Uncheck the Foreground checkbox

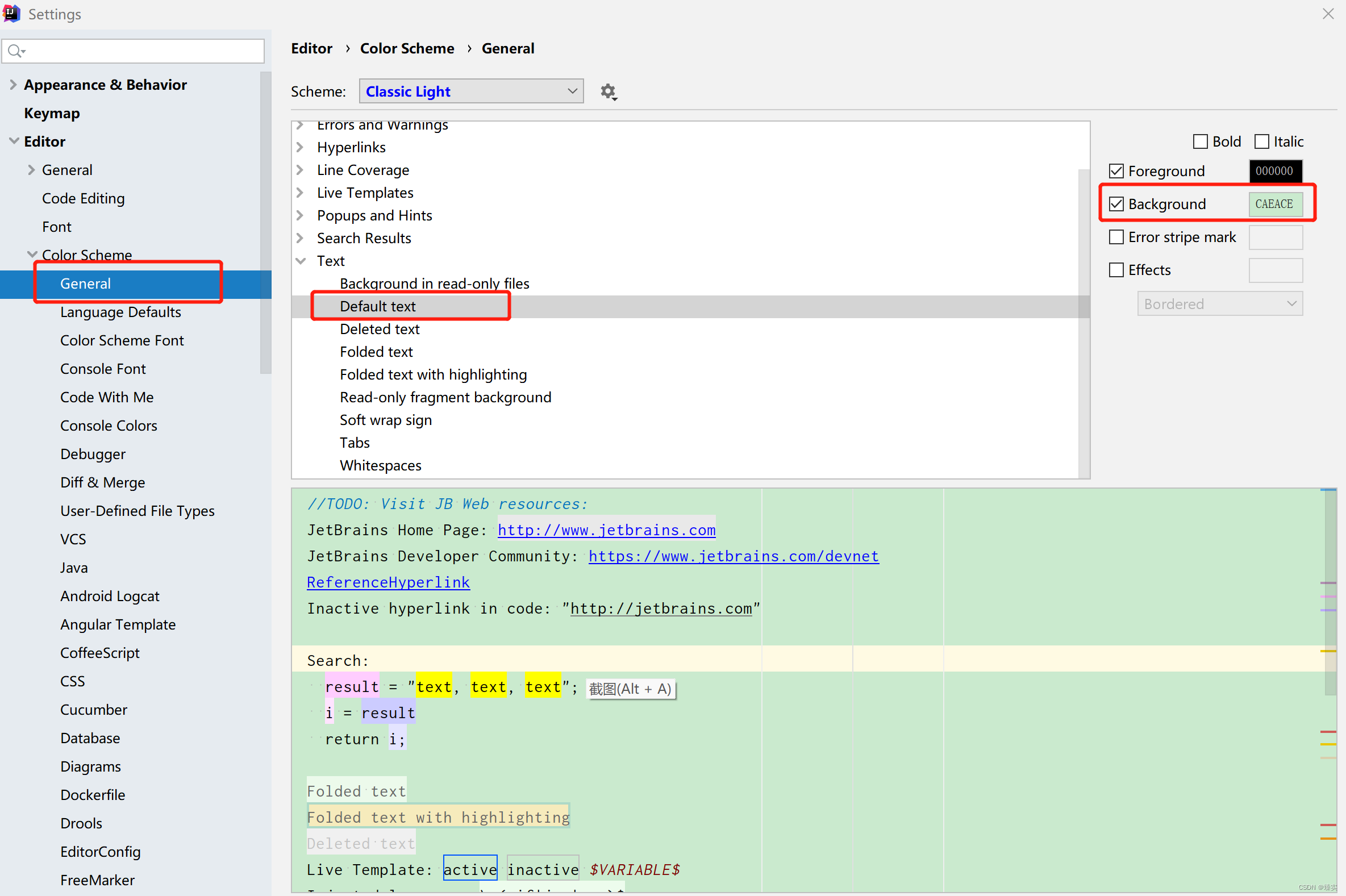click(1116, 171)
